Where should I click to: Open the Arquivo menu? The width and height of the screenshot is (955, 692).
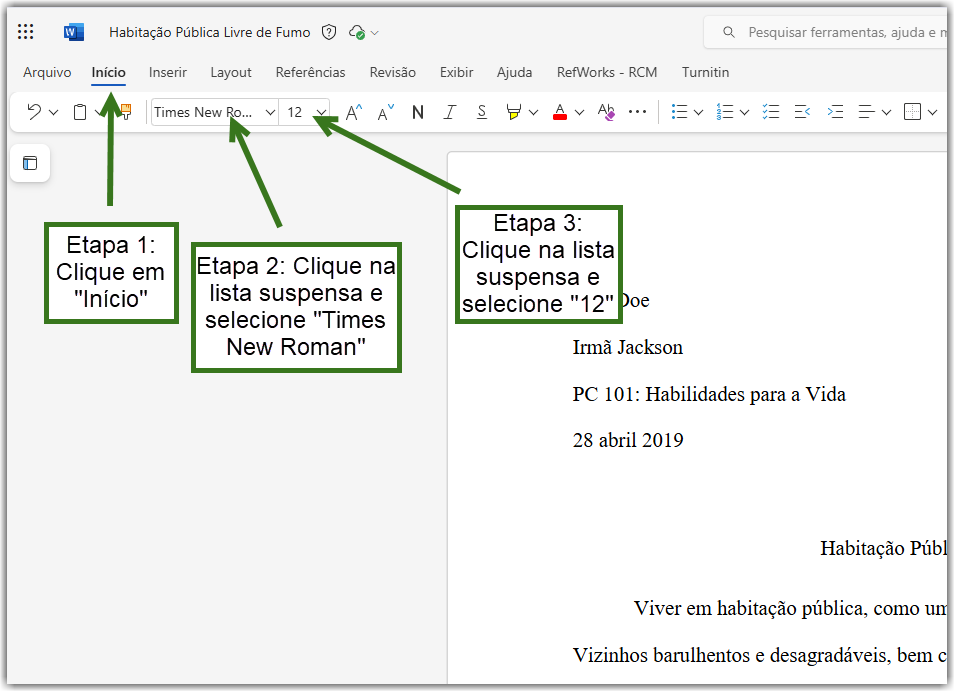click(47, 72)
